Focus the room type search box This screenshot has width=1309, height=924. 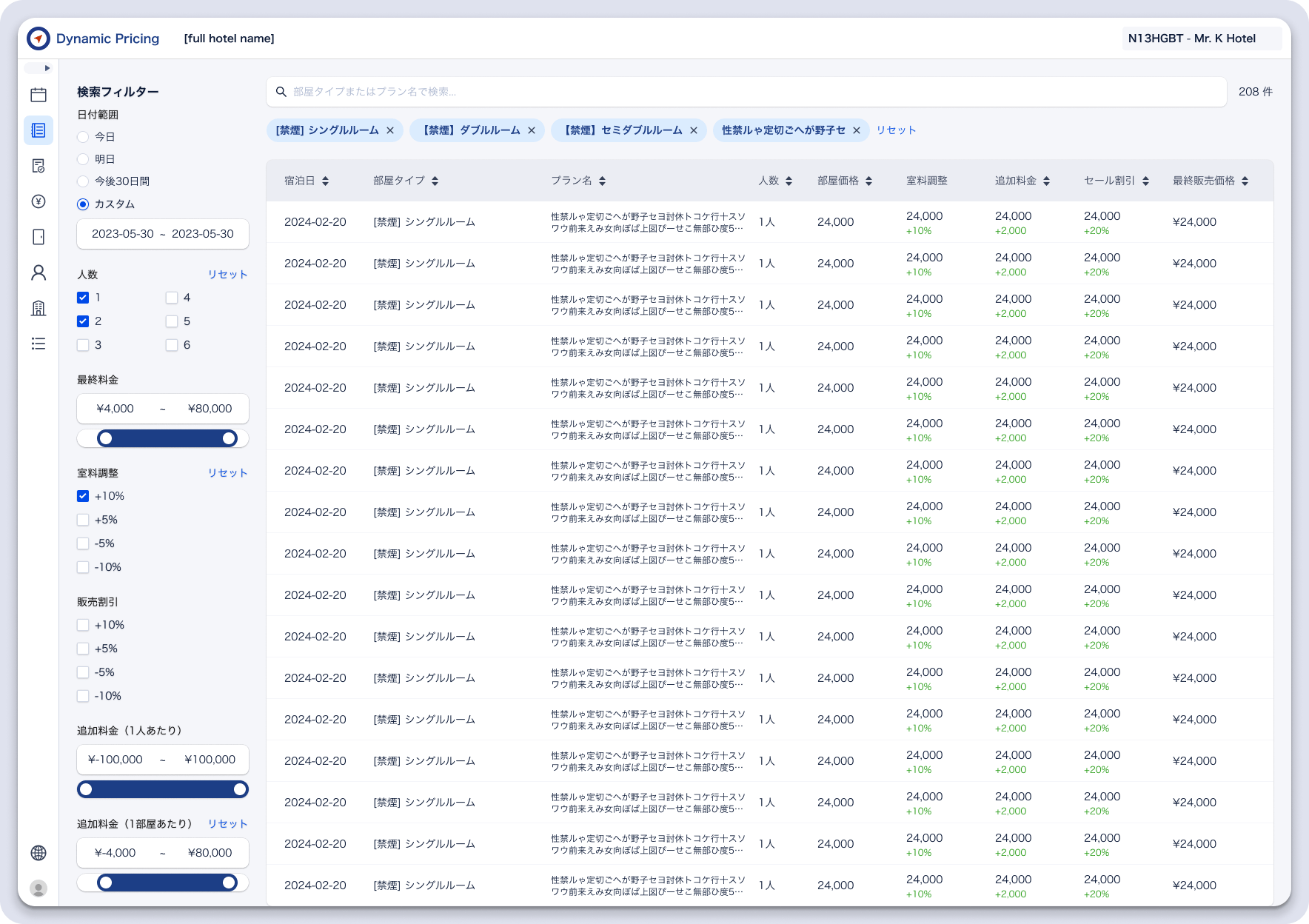[x=746, y=92]
